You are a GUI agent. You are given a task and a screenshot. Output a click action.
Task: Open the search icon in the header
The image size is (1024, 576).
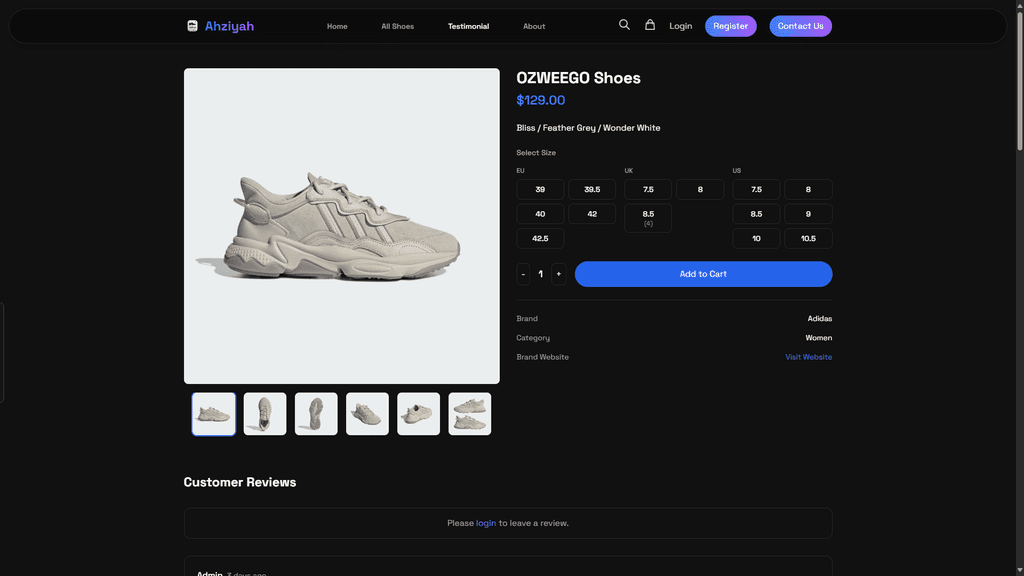point(624,25)
